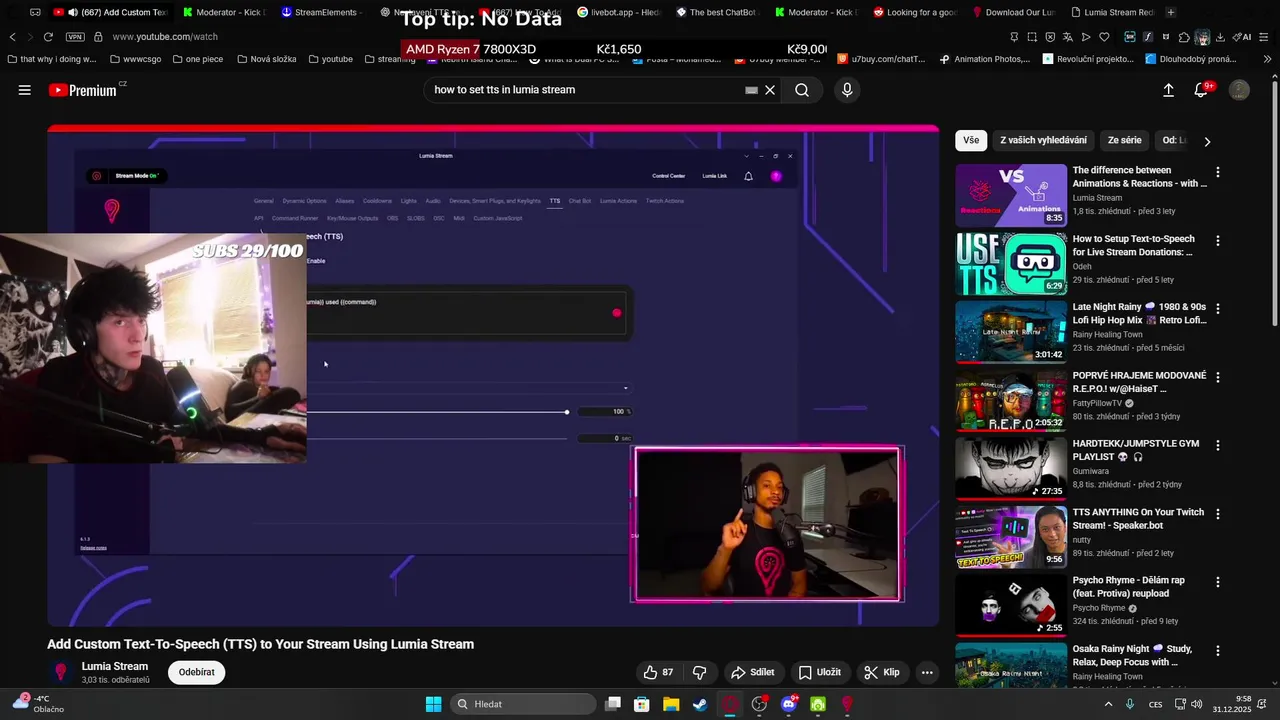Open File Explorer from the taskbar
Screen dimensions: 1280x720
coord(671,704)
